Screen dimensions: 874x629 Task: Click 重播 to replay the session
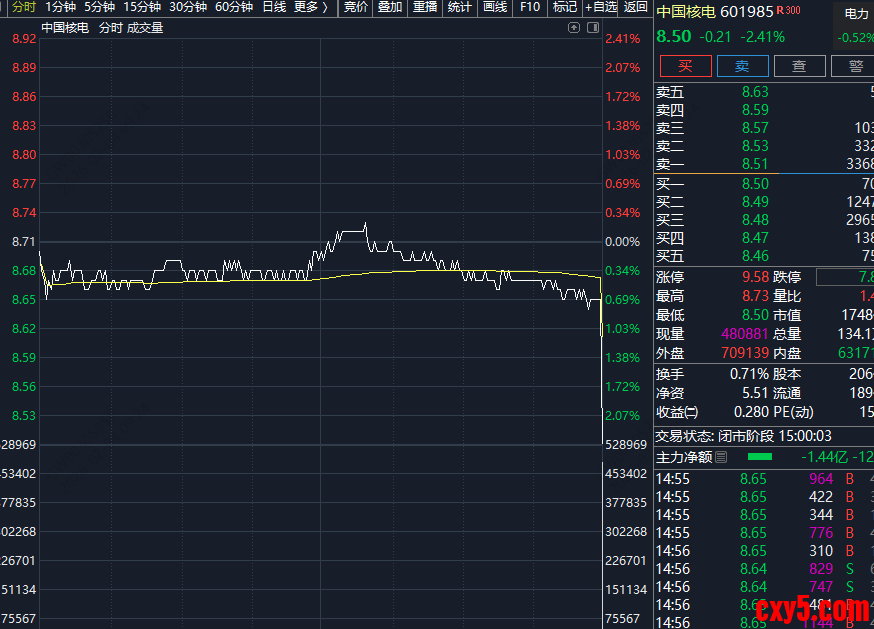[x=425, y=7]
